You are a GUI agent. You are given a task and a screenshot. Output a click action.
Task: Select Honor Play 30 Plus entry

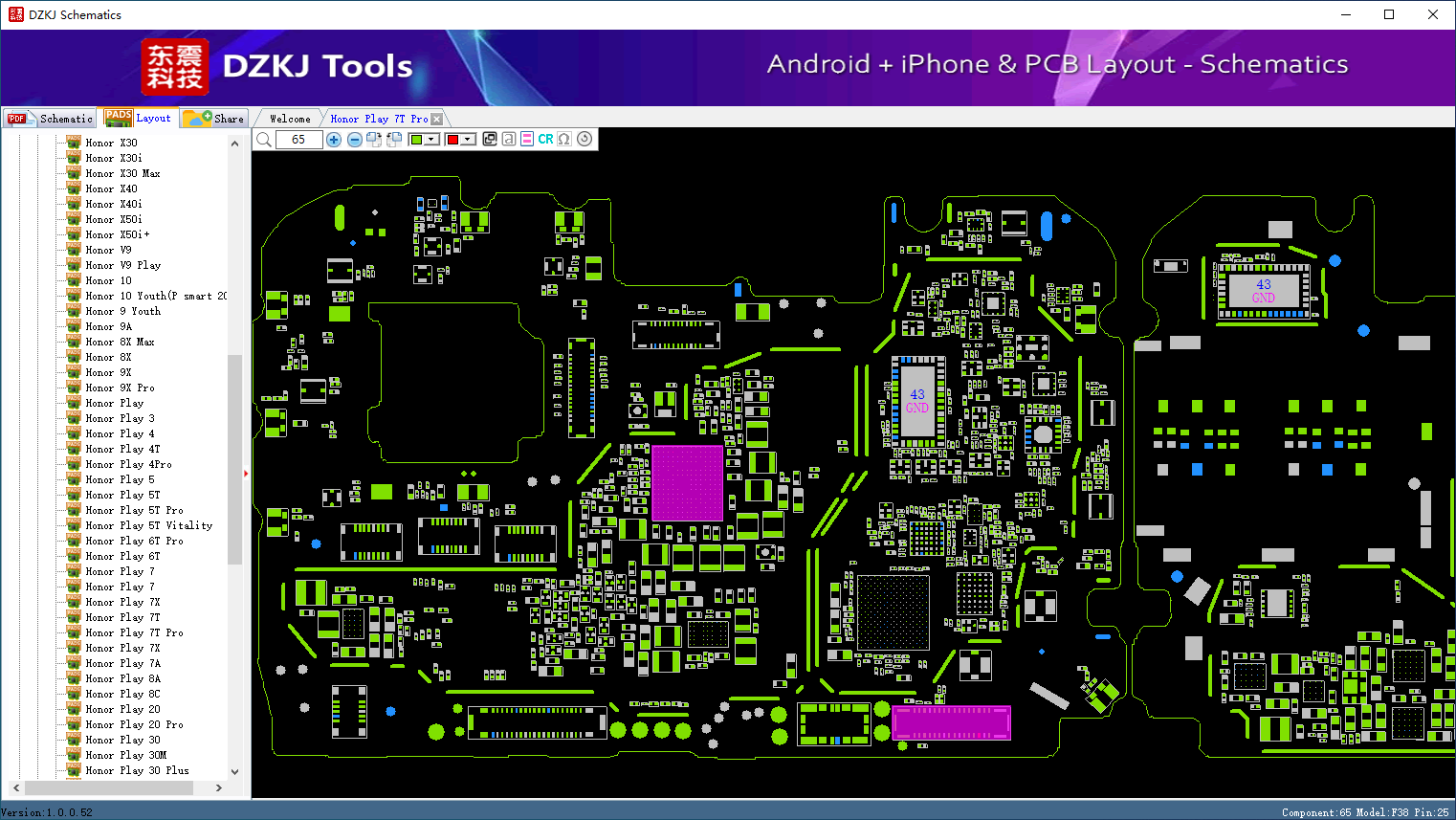137,770
